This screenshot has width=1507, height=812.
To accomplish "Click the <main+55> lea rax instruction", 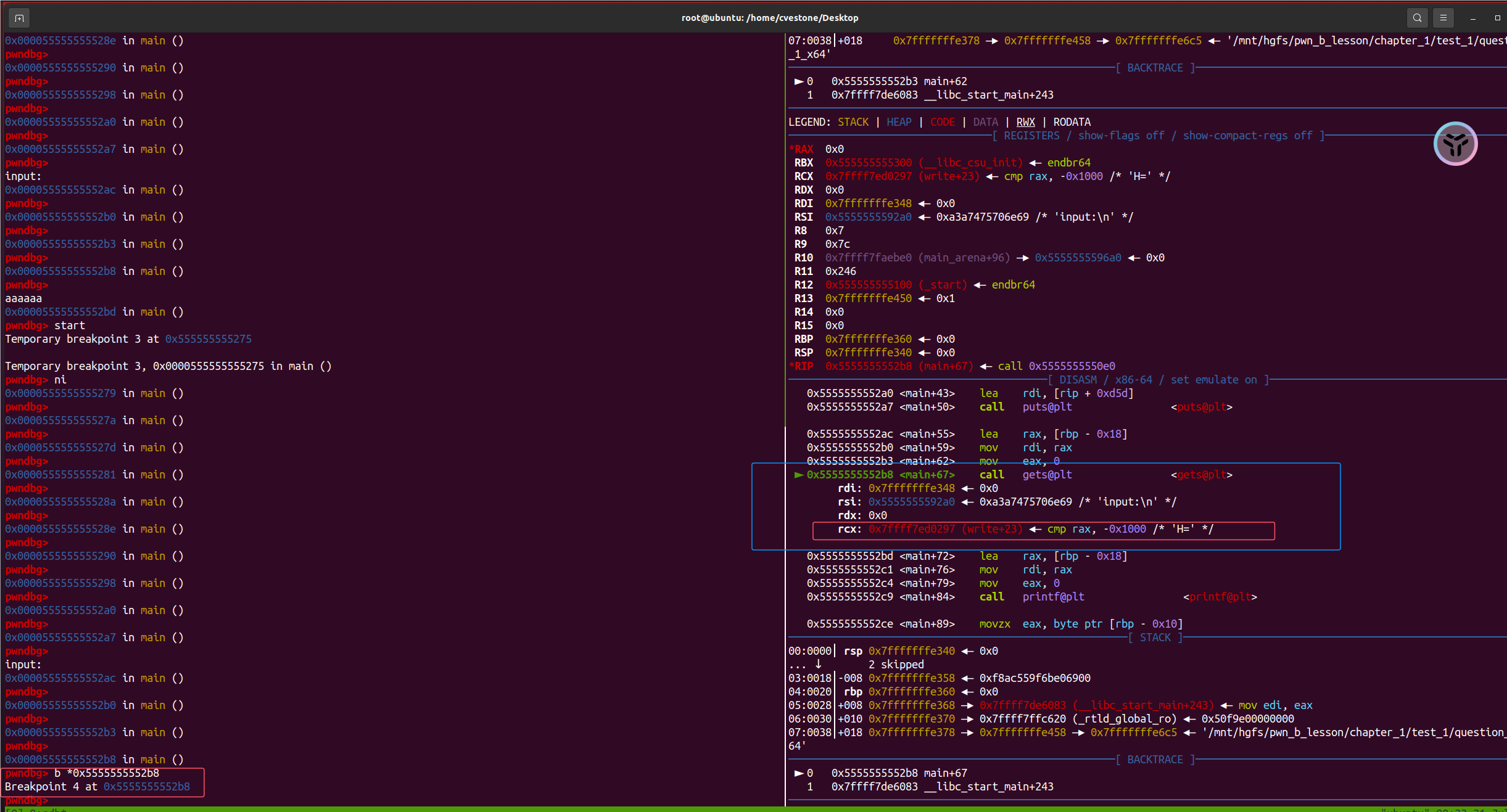I will coord(967,434).
